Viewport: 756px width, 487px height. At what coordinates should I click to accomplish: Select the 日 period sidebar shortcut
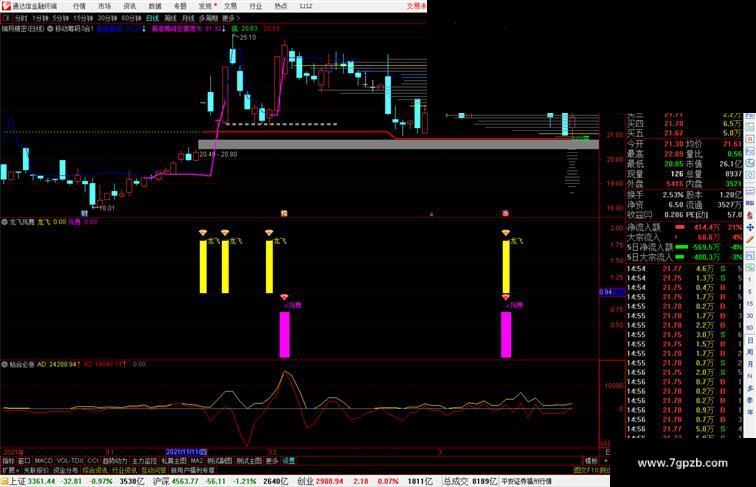pyautogui.click(x=750, y=340)
